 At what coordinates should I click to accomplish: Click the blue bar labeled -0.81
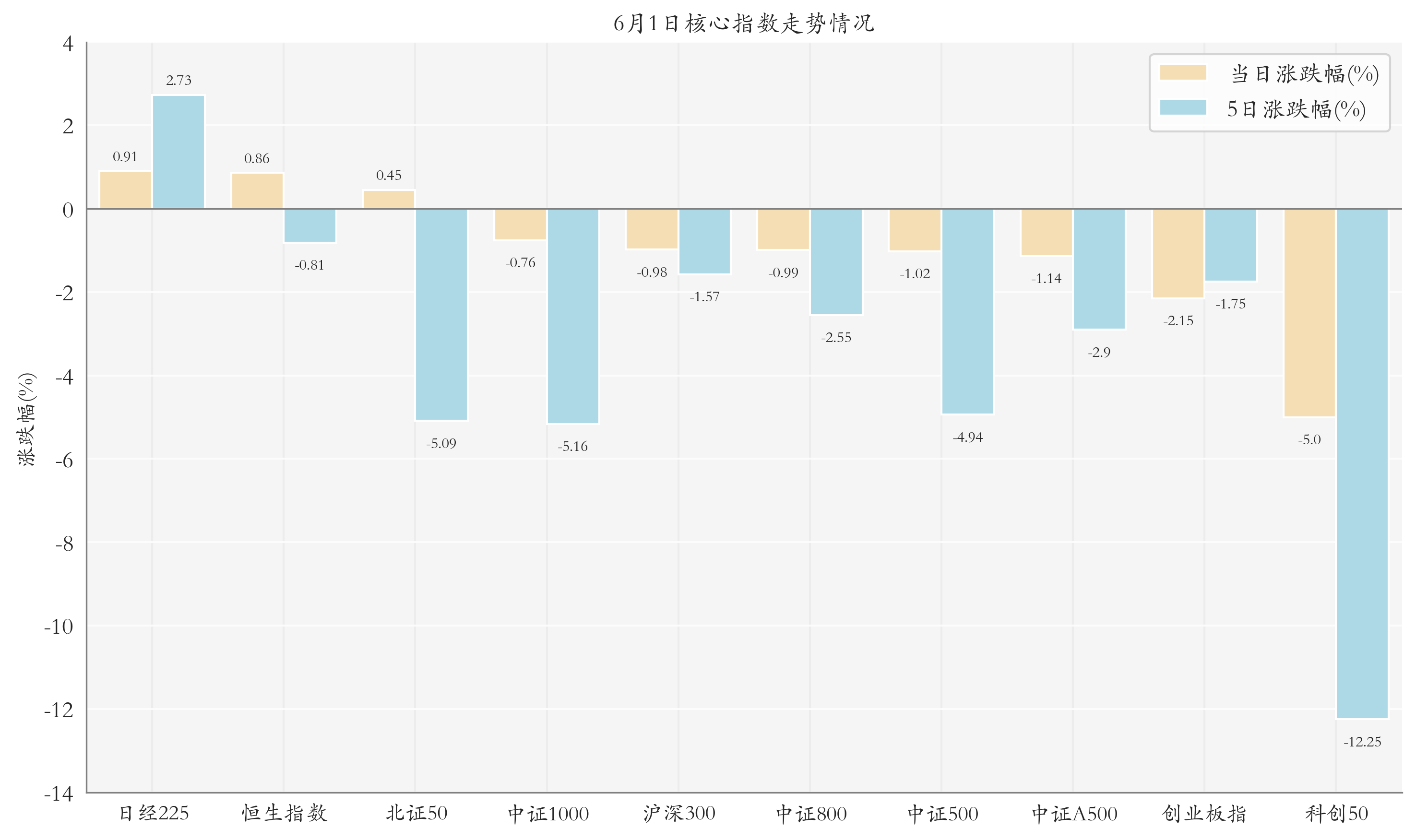[x=309, y=225]
